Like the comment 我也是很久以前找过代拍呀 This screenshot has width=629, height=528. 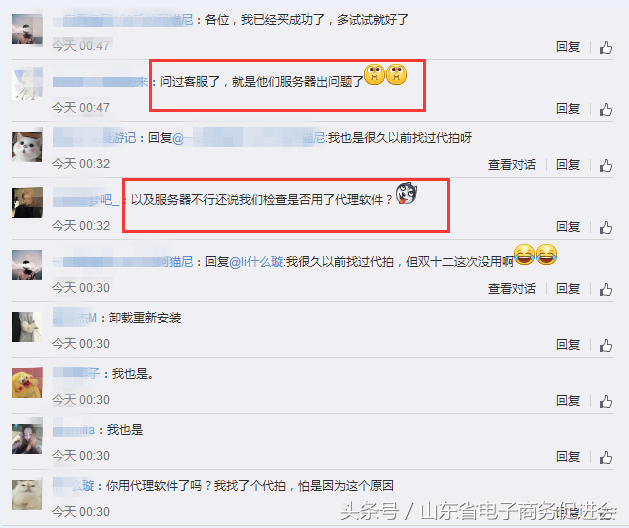pyautogui.click(x=606, y=165)
